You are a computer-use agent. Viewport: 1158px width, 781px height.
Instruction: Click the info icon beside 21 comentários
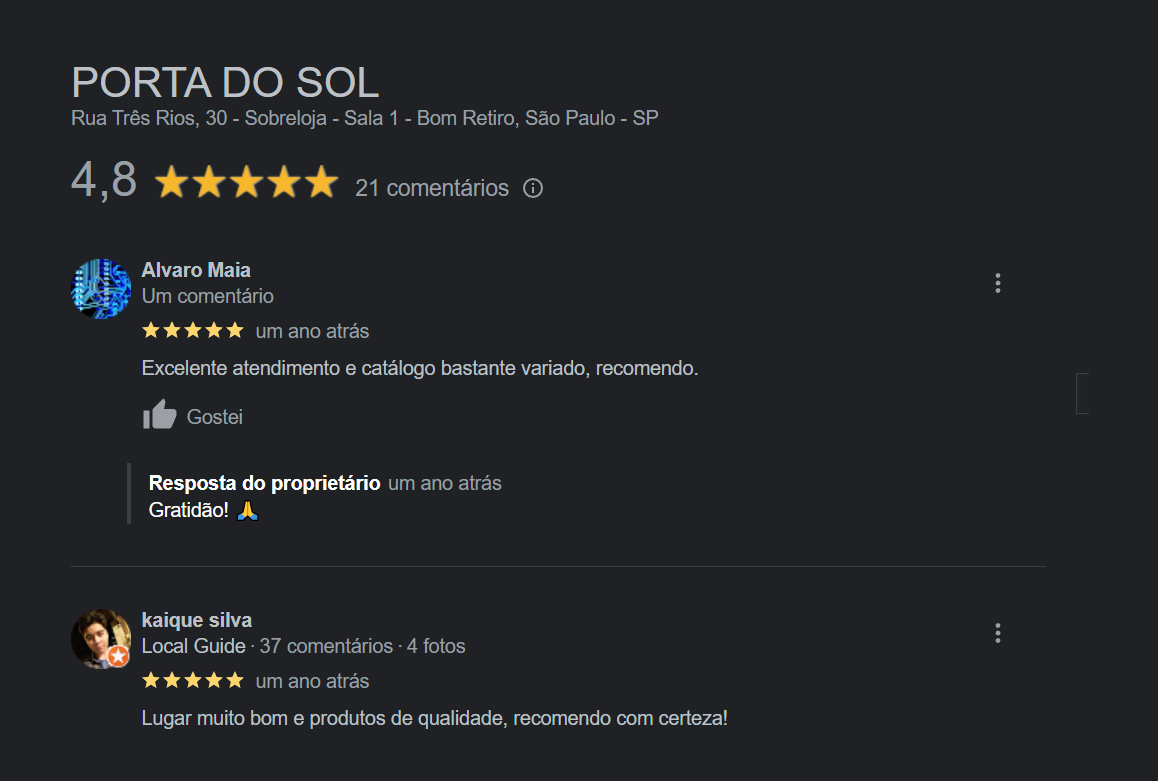pyautogui.click(x=533, y=188)
